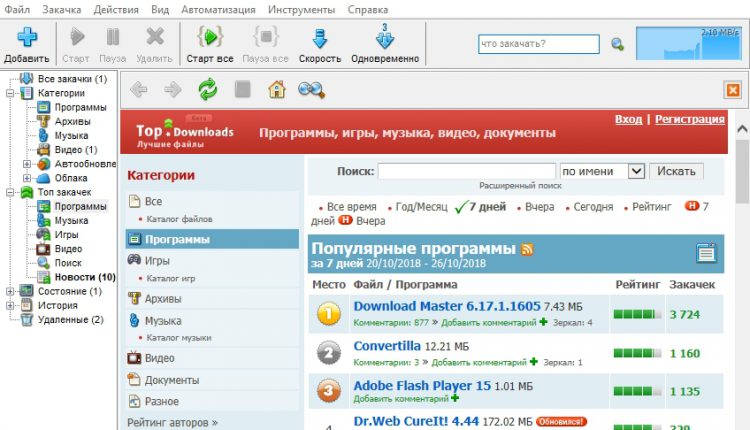Click the Вход login link
Viewport: 750px width, 430px height.
click(628, 119)
